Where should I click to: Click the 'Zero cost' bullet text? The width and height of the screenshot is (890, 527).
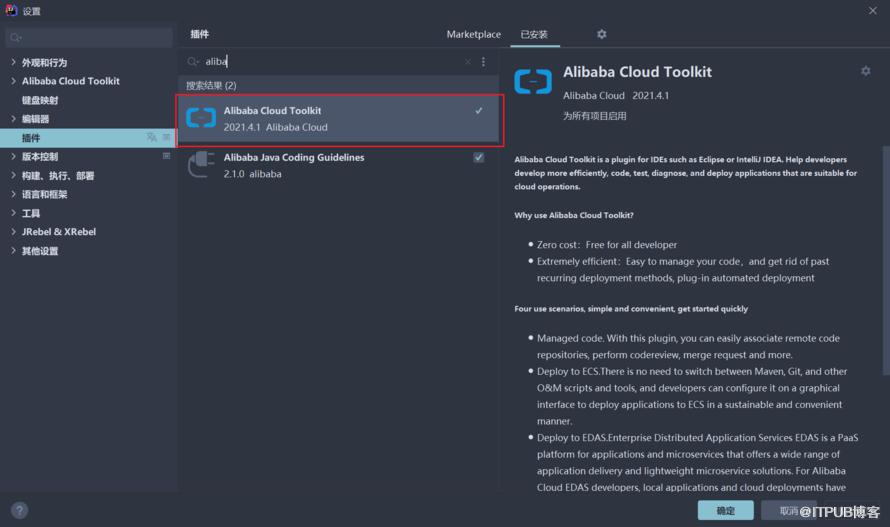pos(607,245)
